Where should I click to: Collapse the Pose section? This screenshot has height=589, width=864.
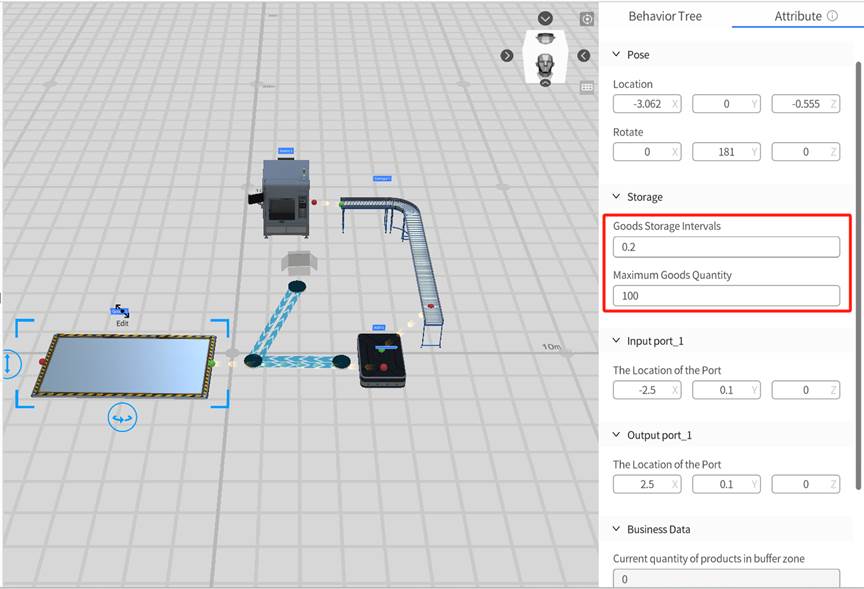click(615, 55)
